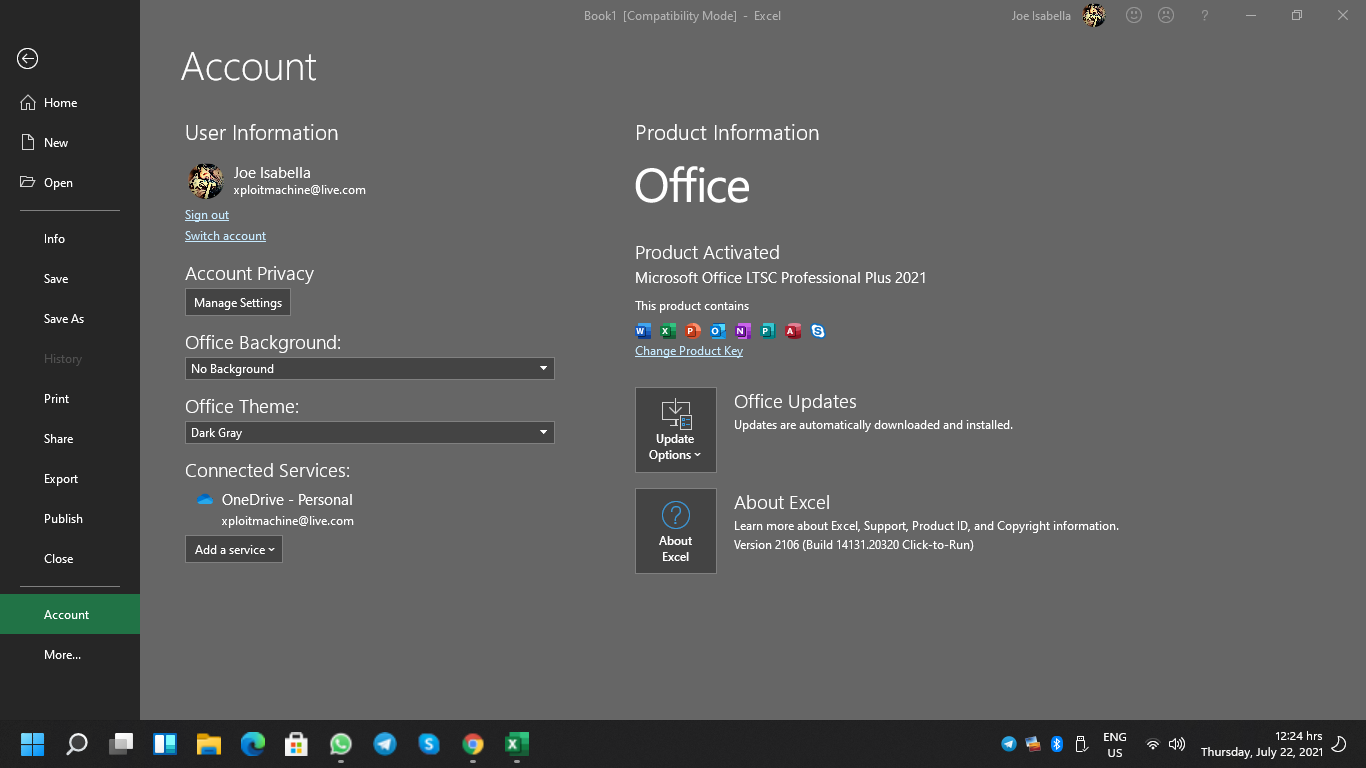The width and height of the screenshot is (1366, 768).
Task: Click the Joe Isabella name in title bar
Action: pyautogui.click(x=1041, y=16)
